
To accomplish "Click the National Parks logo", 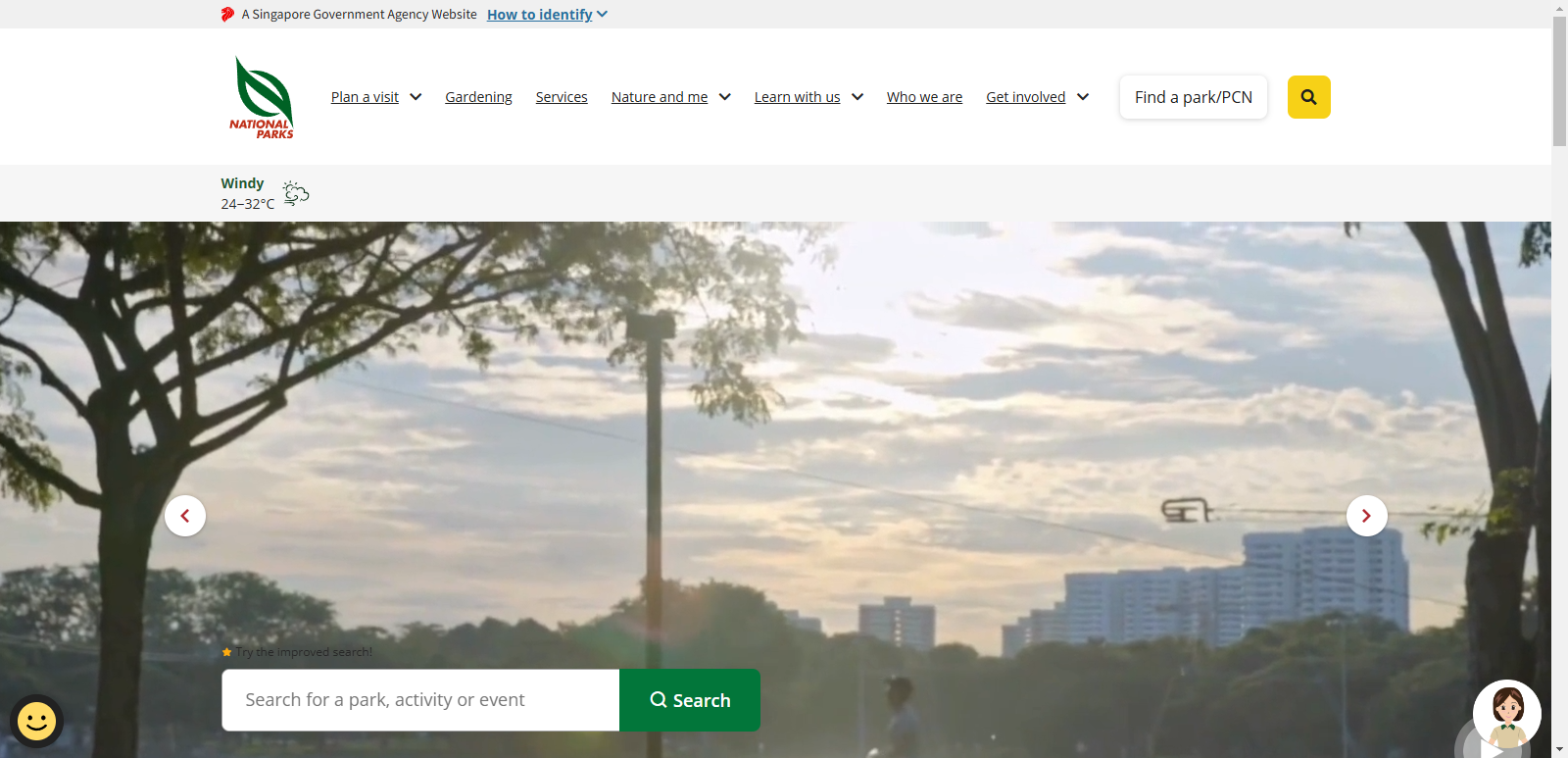I will point(262,97).
